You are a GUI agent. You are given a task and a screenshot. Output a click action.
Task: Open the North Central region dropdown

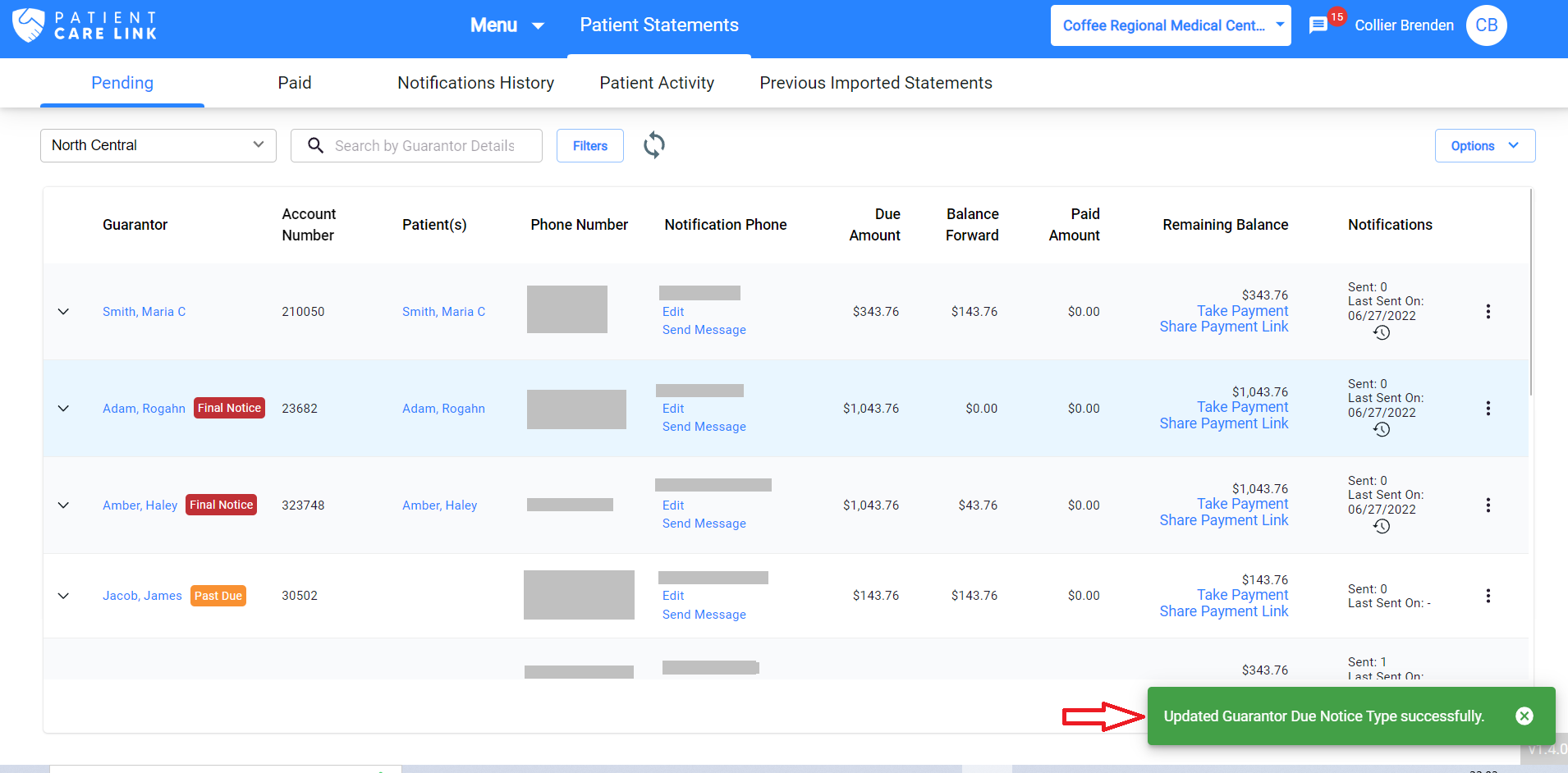coord(158,145)
